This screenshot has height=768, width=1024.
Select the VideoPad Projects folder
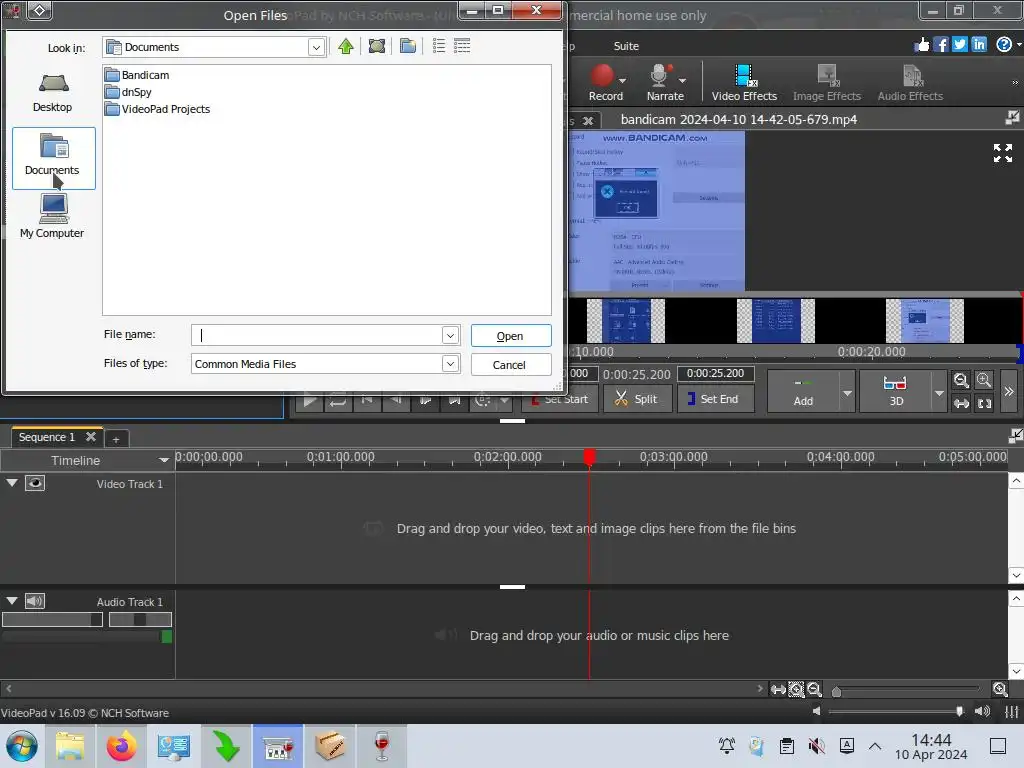157,109
